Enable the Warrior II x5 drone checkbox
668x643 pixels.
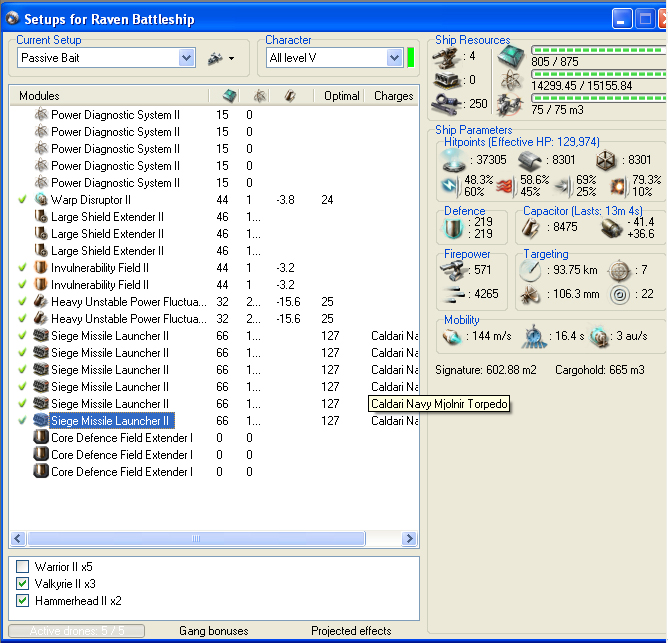(x=23, y=566)
